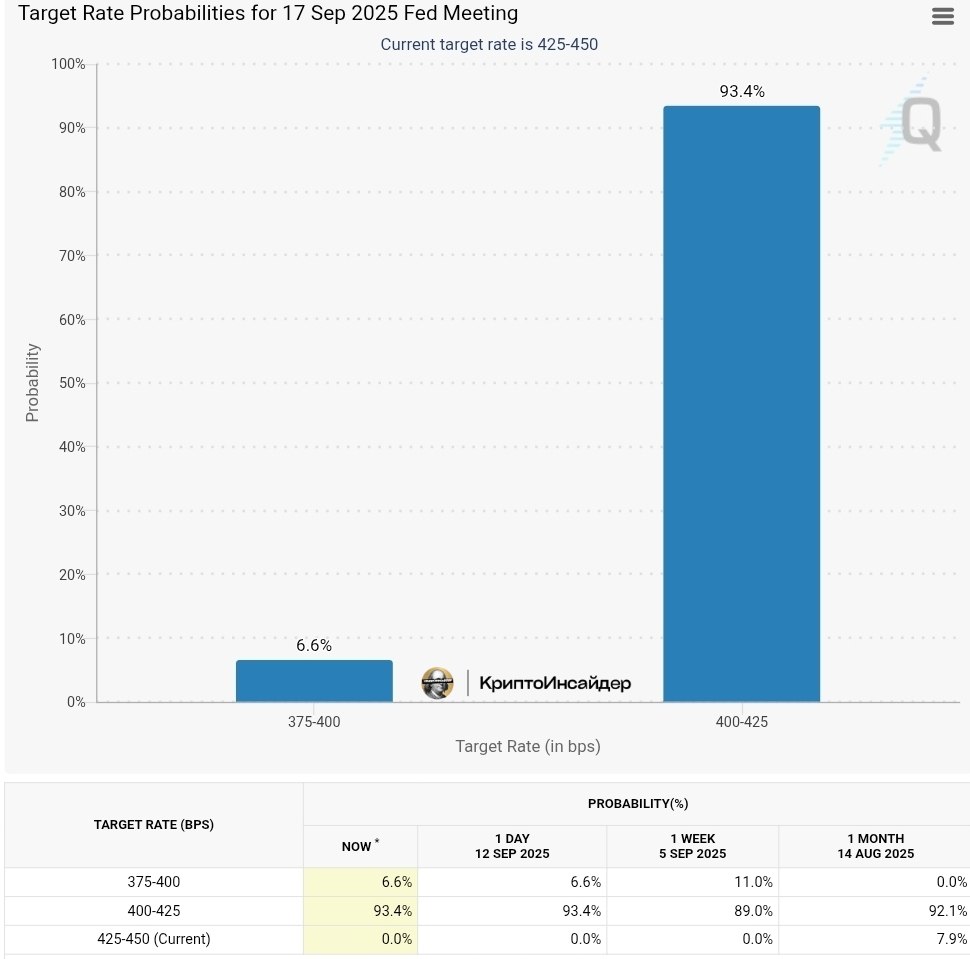Open the chart hamburger menu icon
This screenshot has width=970, height=959.
point(943,16)
